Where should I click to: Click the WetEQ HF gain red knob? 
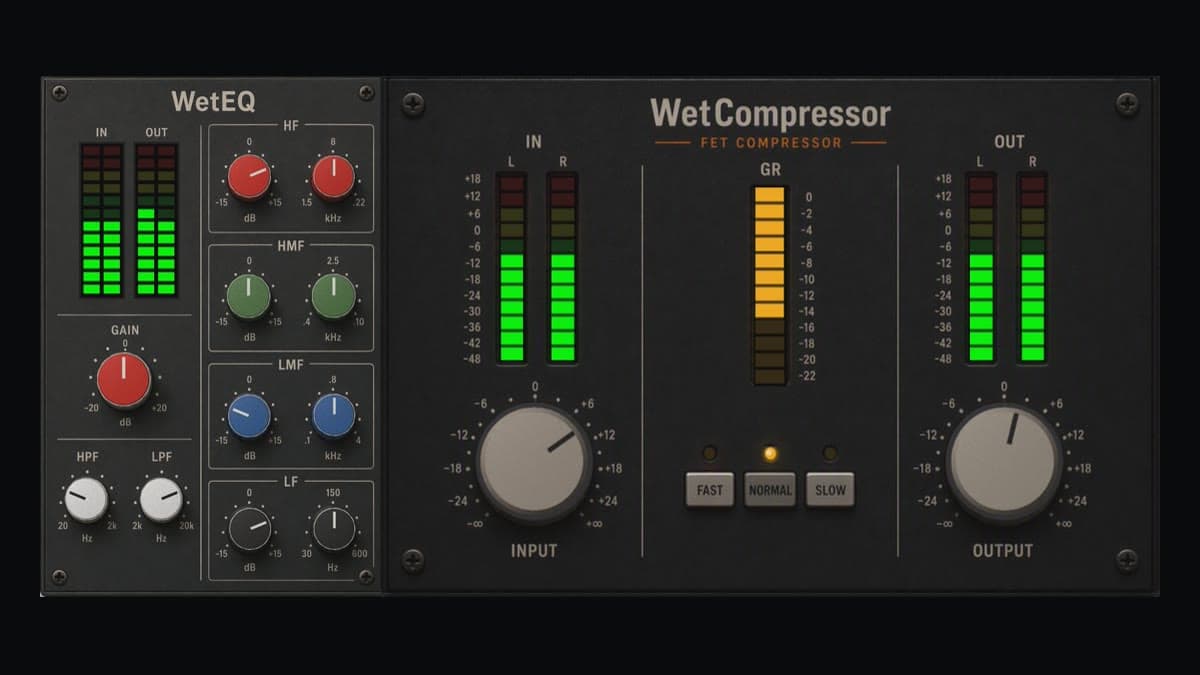tap(249, 177)
